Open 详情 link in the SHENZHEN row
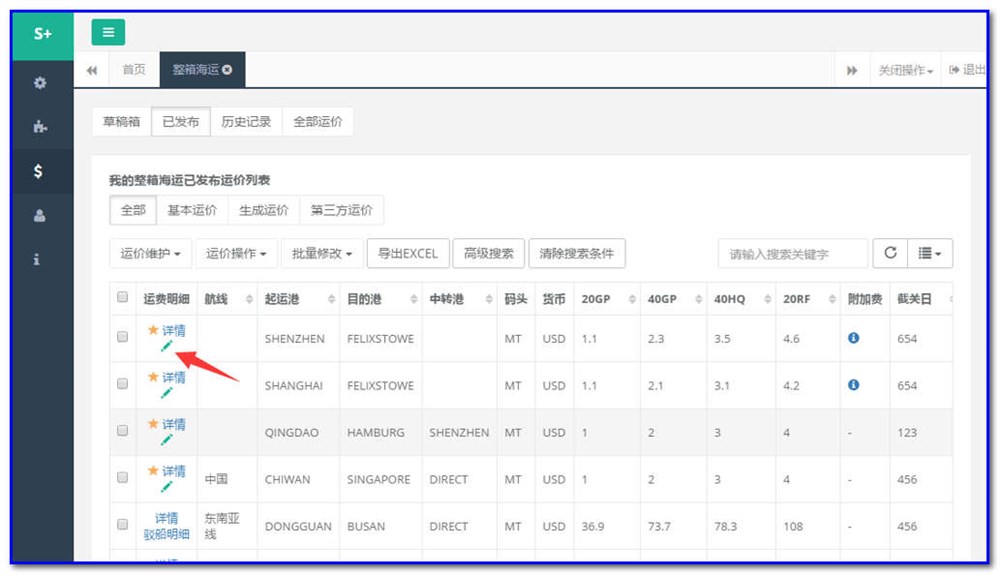This screenshot has height=575, width=1000. click(173, 330)
